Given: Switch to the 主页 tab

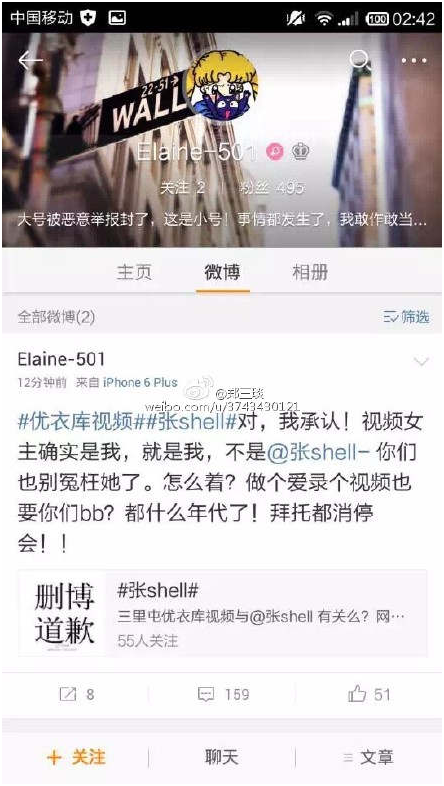Looking at the screenshot, I should coord(134,272).
